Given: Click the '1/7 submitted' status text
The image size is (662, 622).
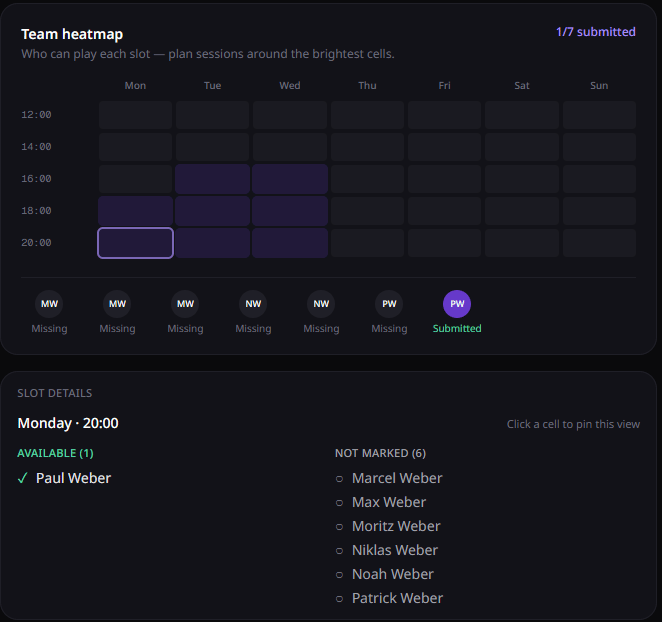Looking at the screenshot, I should [596, 32].
